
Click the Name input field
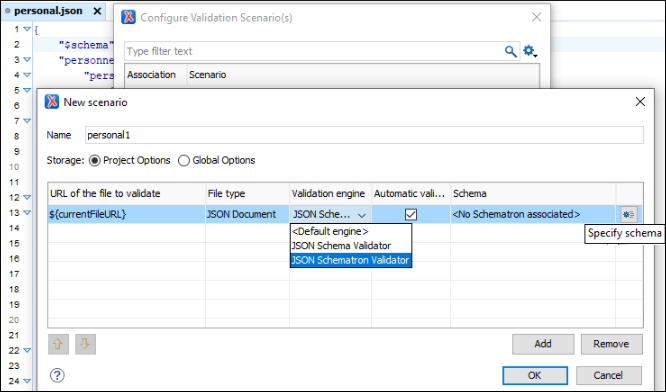(364, 135)
